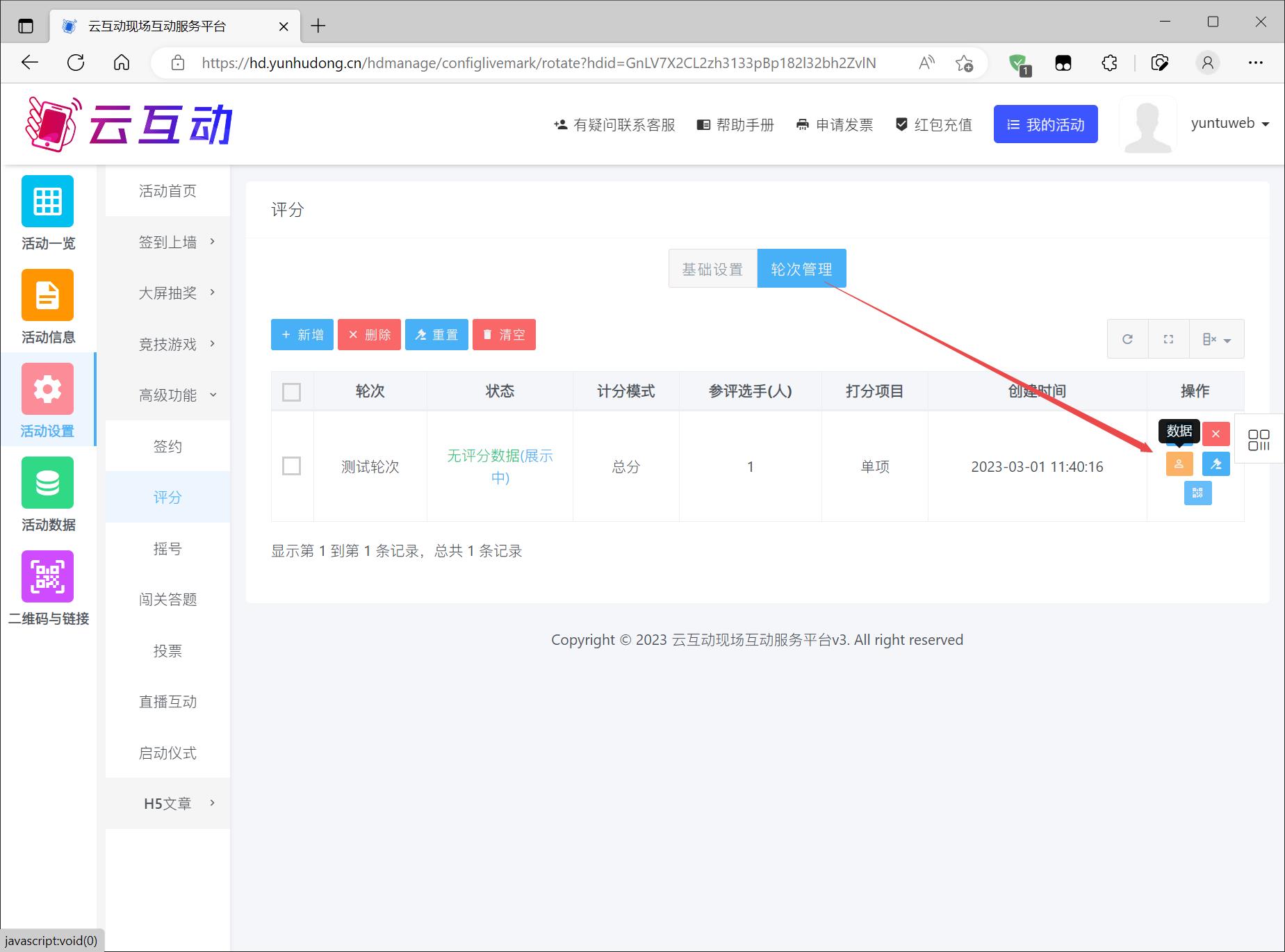
Task: Switch to the 基础设置 tab
Action: pyautogui.click(x=712, y=269)
